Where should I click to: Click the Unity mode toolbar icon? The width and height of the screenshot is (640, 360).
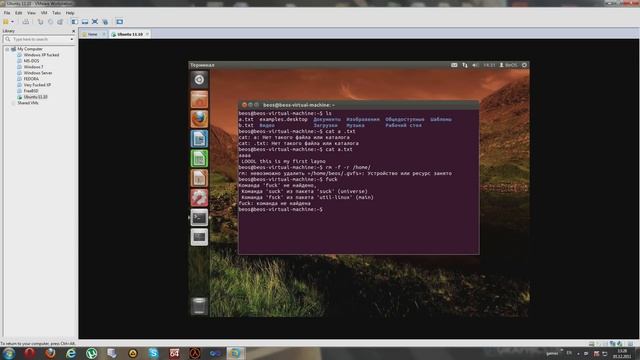[105, 22]
